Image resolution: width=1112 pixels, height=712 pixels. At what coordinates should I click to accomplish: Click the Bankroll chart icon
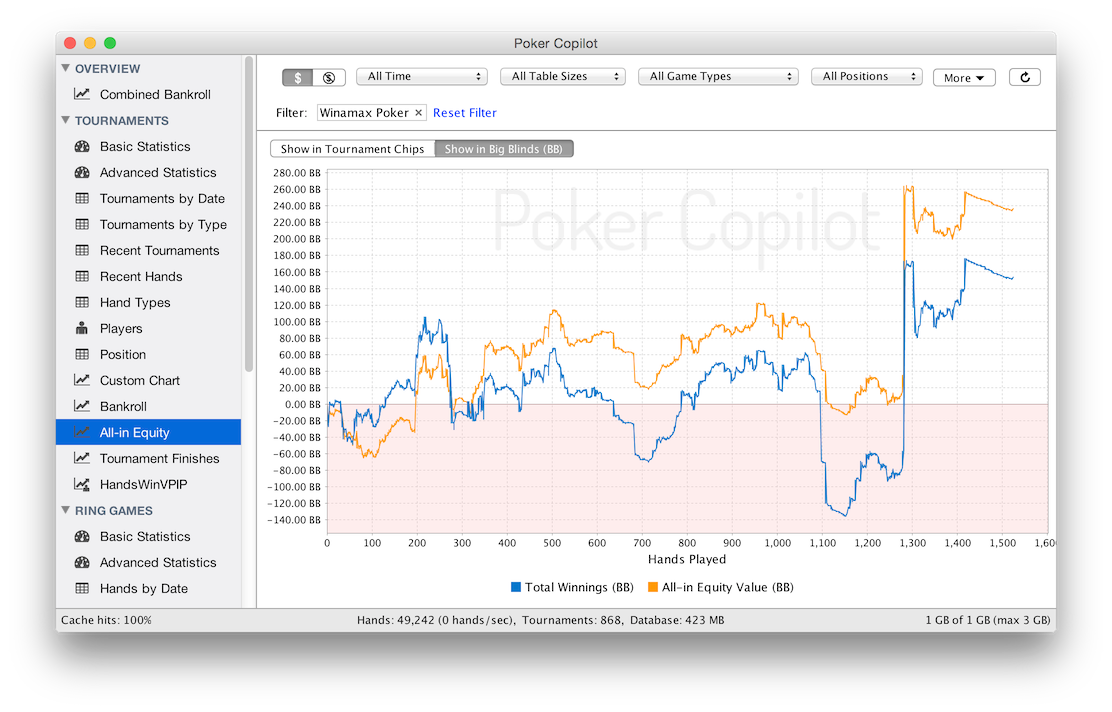click(x=82, y=406)
